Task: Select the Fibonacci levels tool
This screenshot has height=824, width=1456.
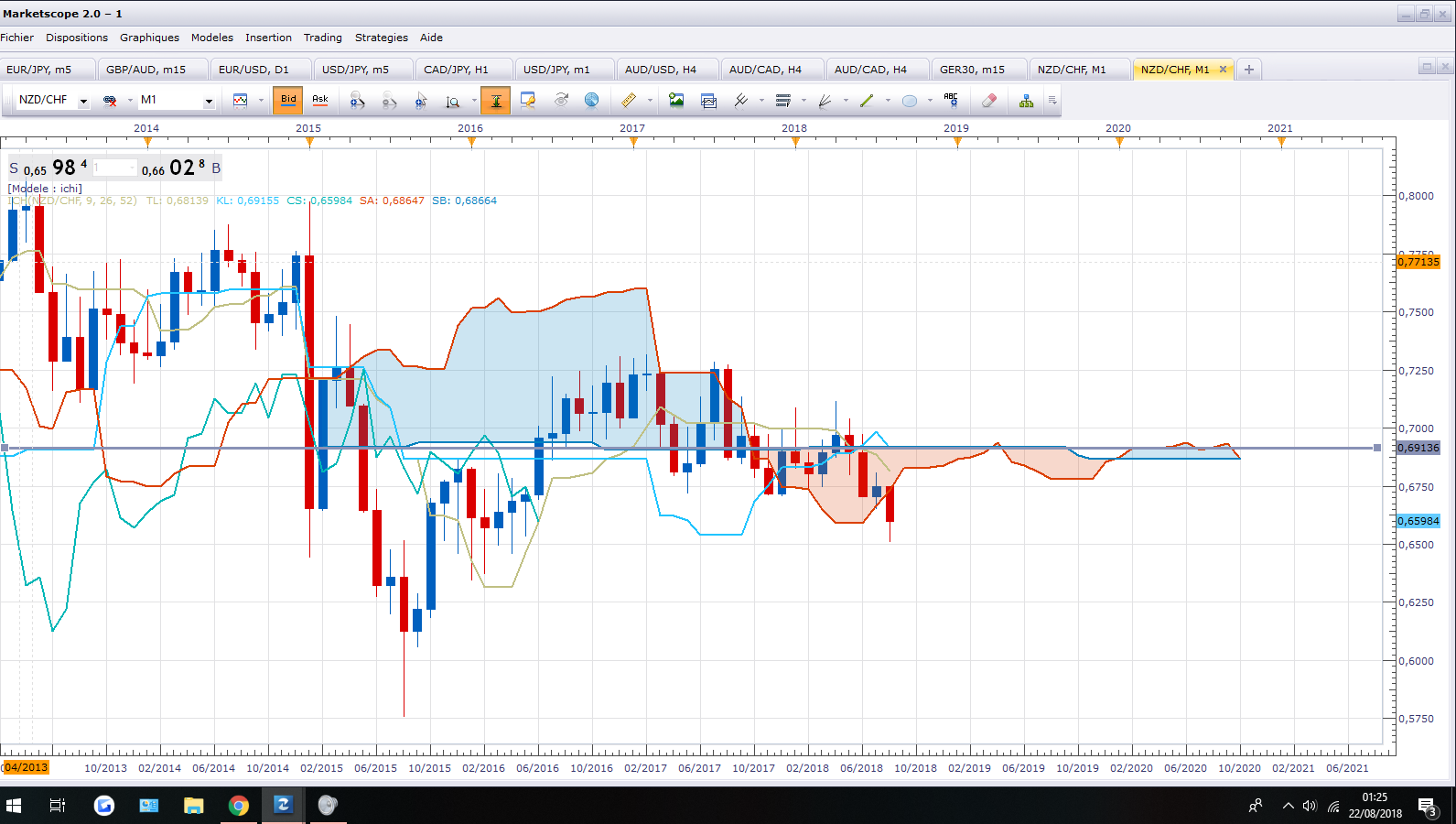Action: 783,100
